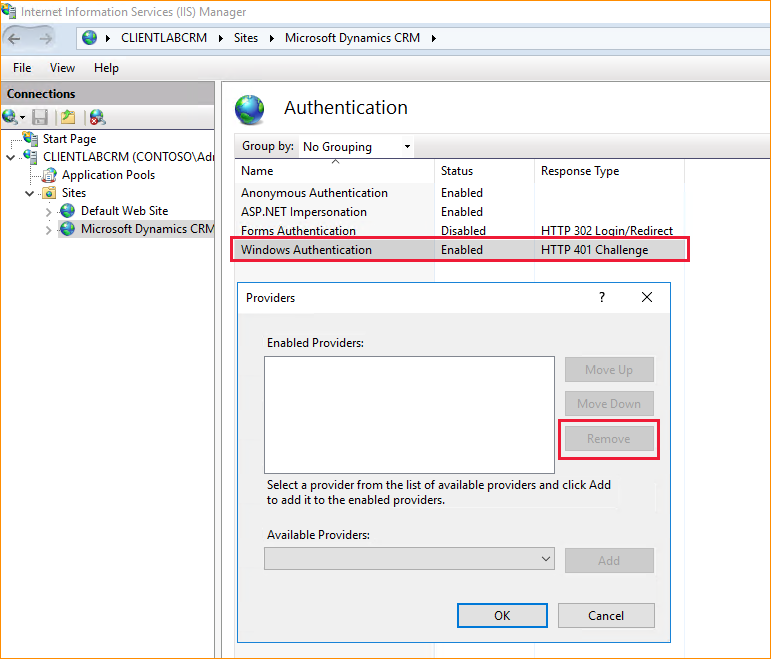The height and width of the screenshot is (659, 771).
Task: Open breadcrumb arrow after Microsoft Dynamics CRM
Action: pos(434,38)
